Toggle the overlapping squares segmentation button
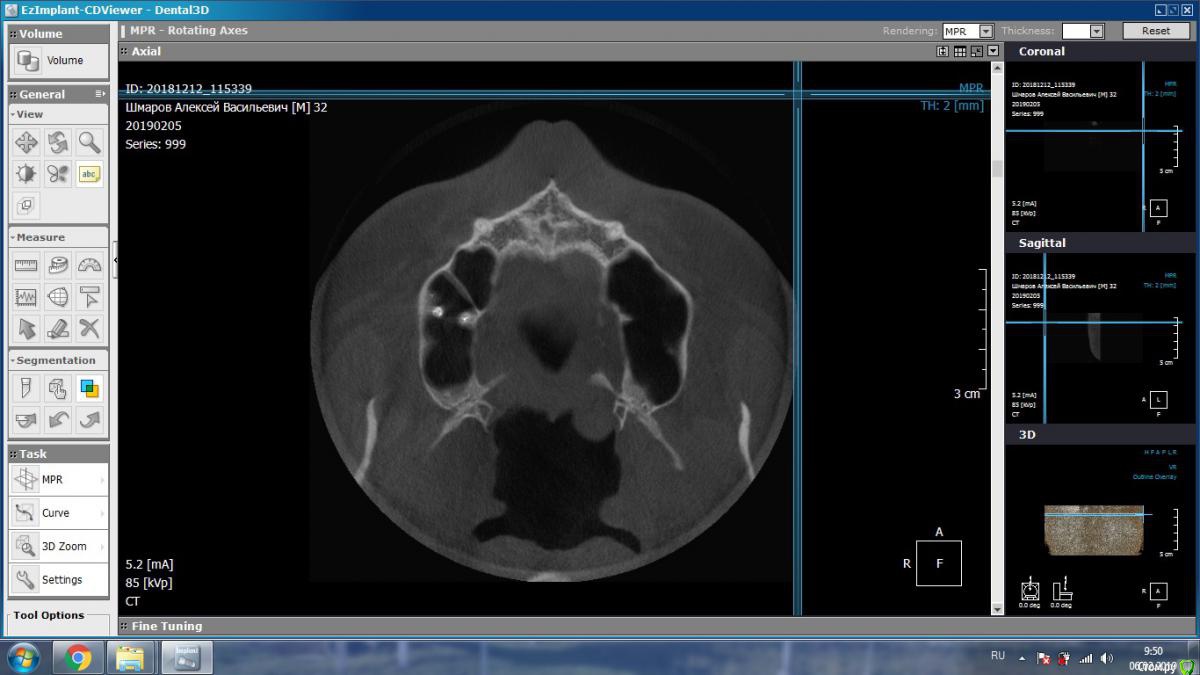This screenshot has width=1200, height=675. pos(89,388)
